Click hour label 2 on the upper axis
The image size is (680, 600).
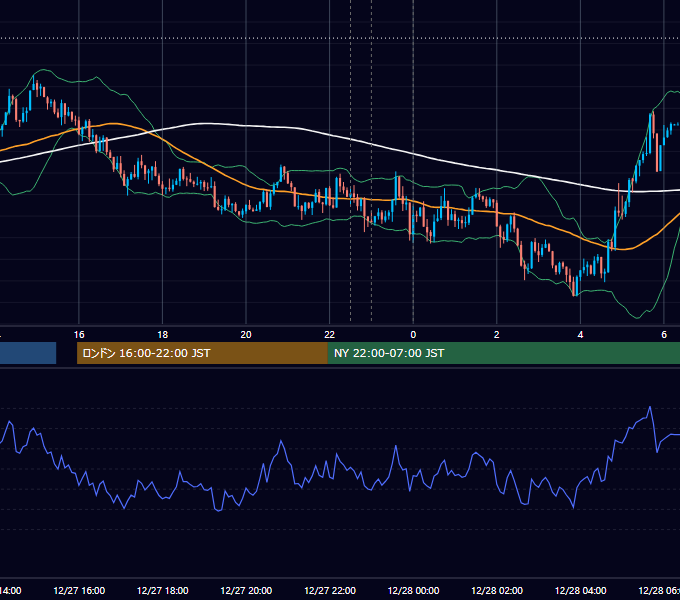click(497, 335)
